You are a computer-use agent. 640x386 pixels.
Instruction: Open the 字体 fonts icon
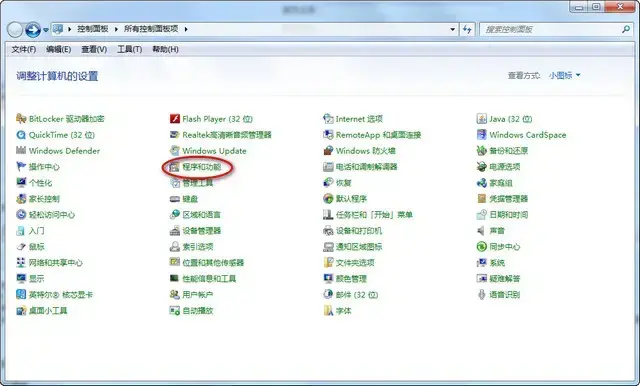pos(328,311)
